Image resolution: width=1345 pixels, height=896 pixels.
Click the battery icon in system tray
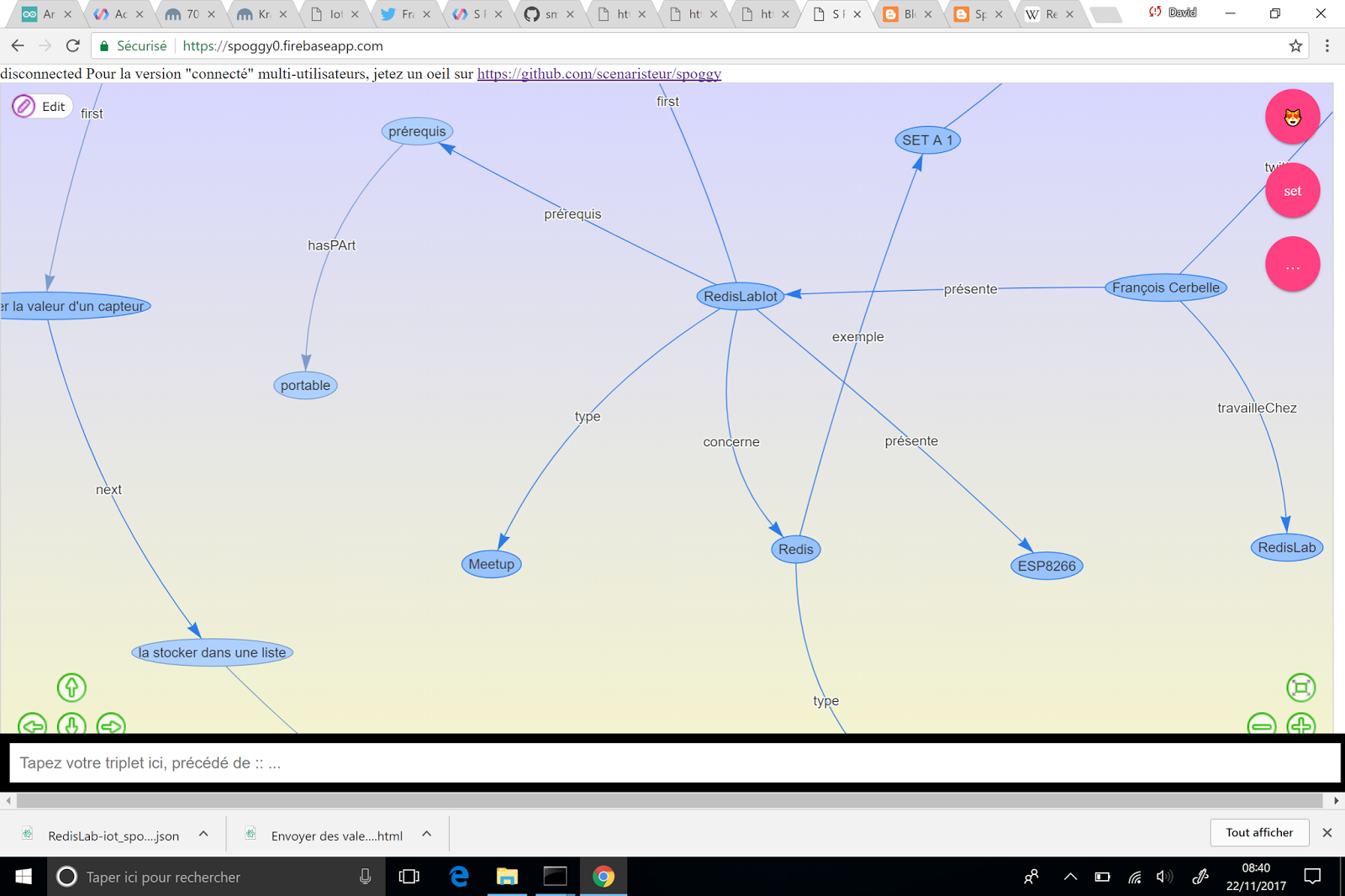pos(1102,877)
